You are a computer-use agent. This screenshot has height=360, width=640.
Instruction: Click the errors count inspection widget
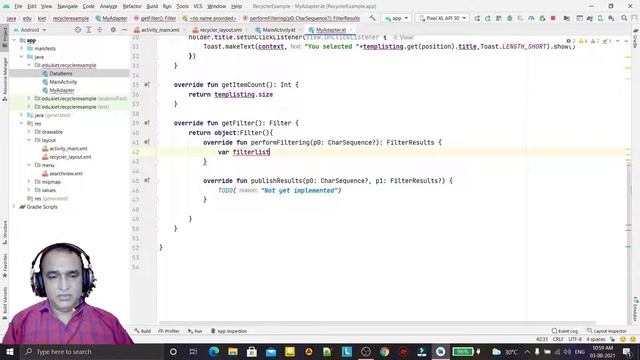point(571,41)
